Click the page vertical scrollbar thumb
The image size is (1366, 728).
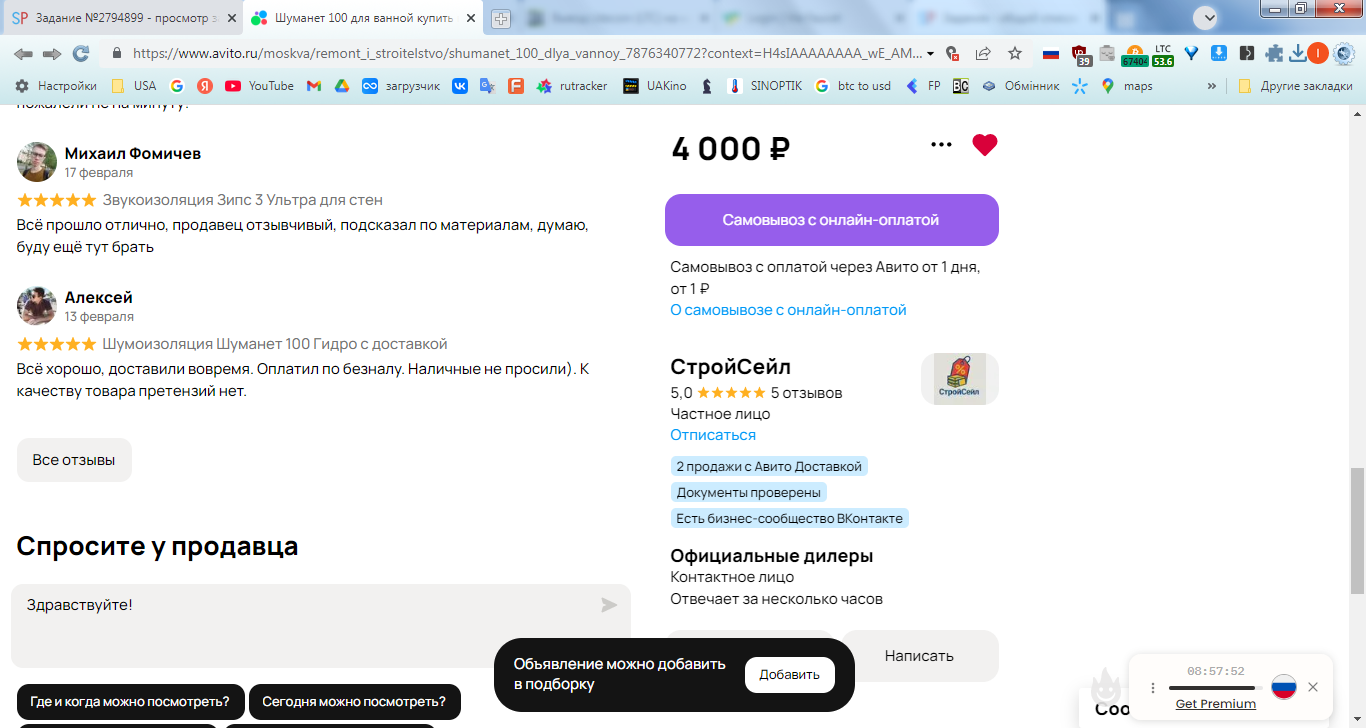tap(1357, 530)
